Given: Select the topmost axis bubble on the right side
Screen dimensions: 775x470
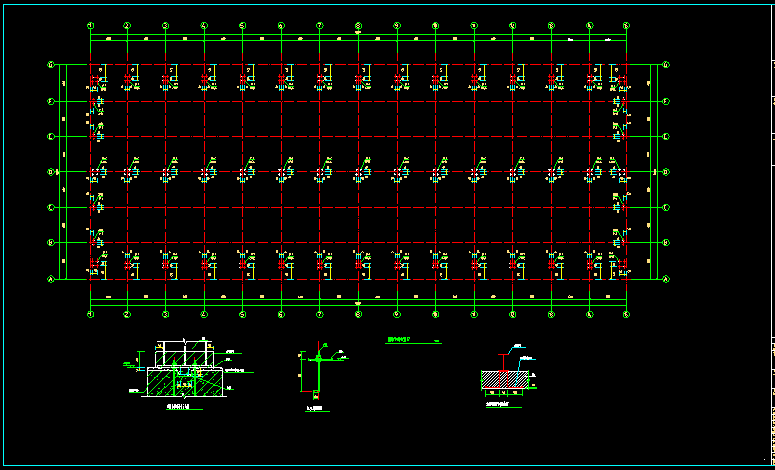Looking at the screenshot, I should [x=666, y=65].
